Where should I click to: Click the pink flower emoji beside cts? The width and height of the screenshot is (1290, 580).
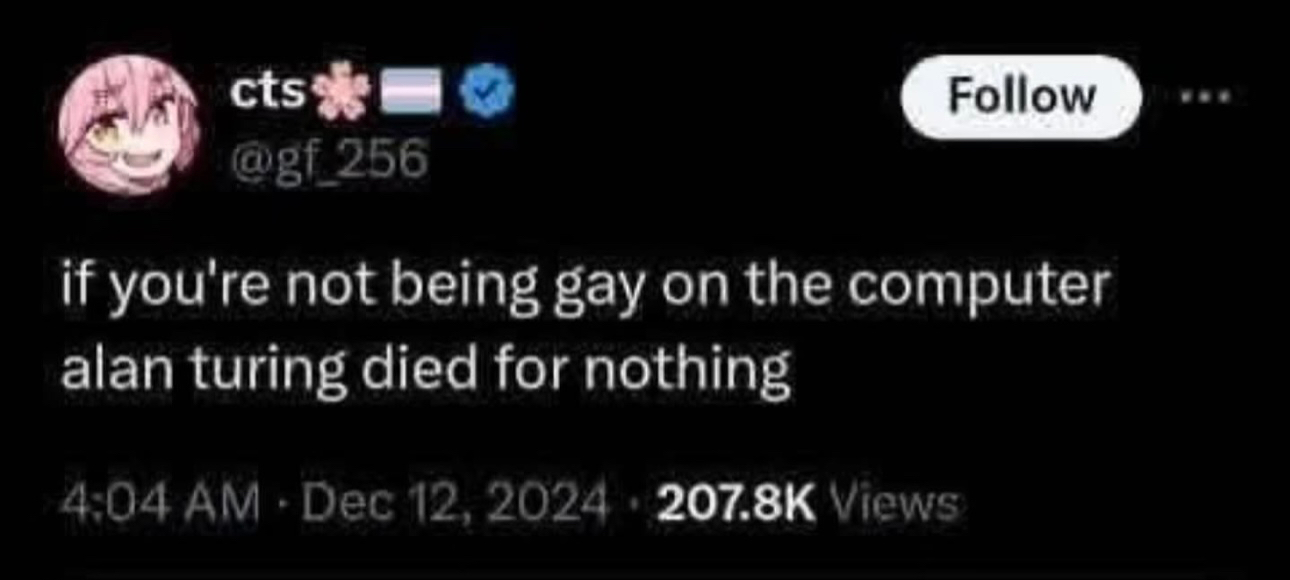333,94
